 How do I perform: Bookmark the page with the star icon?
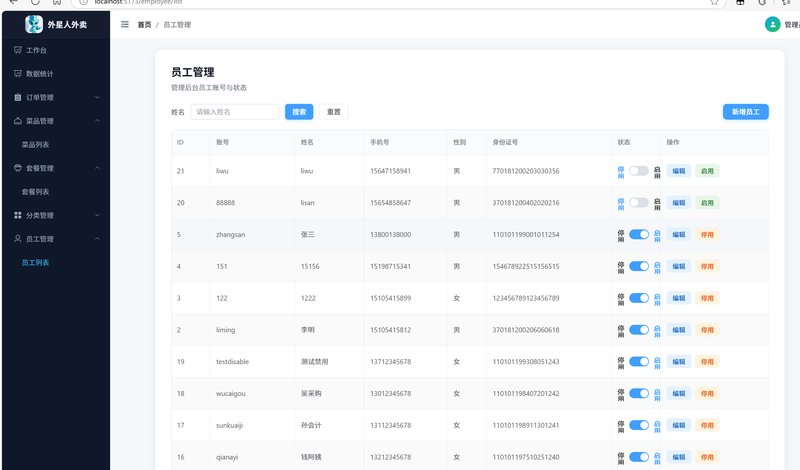pyautogui.click(x=714, y=2)
